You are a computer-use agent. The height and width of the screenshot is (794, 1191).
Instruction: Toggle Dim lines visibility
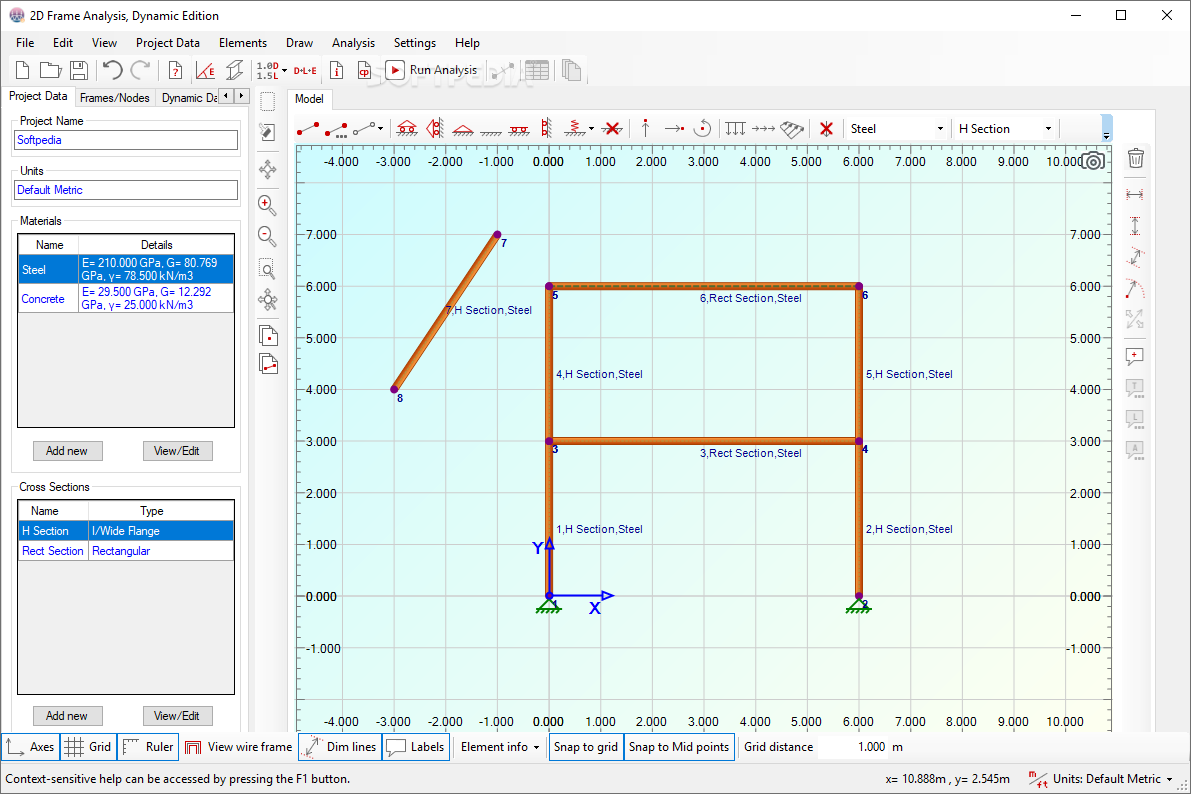pyautogui.click(x=340, y=747)
